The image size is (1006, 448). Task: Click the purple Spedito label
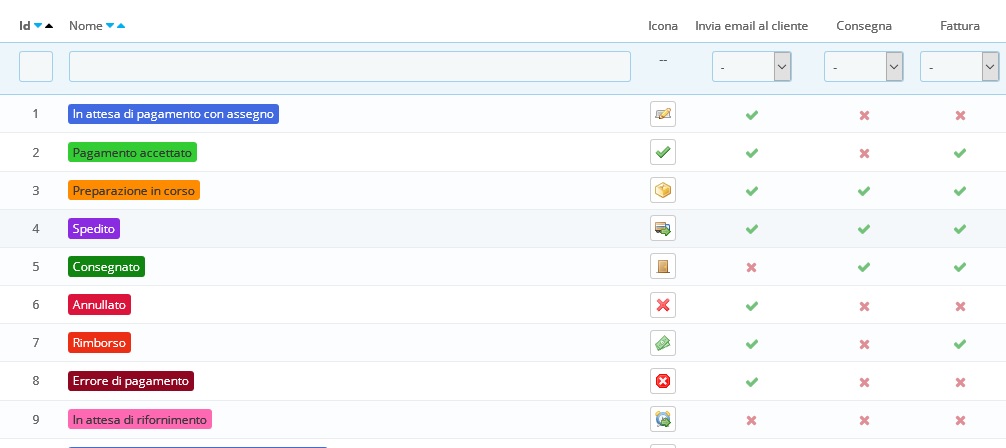point(94,228)
